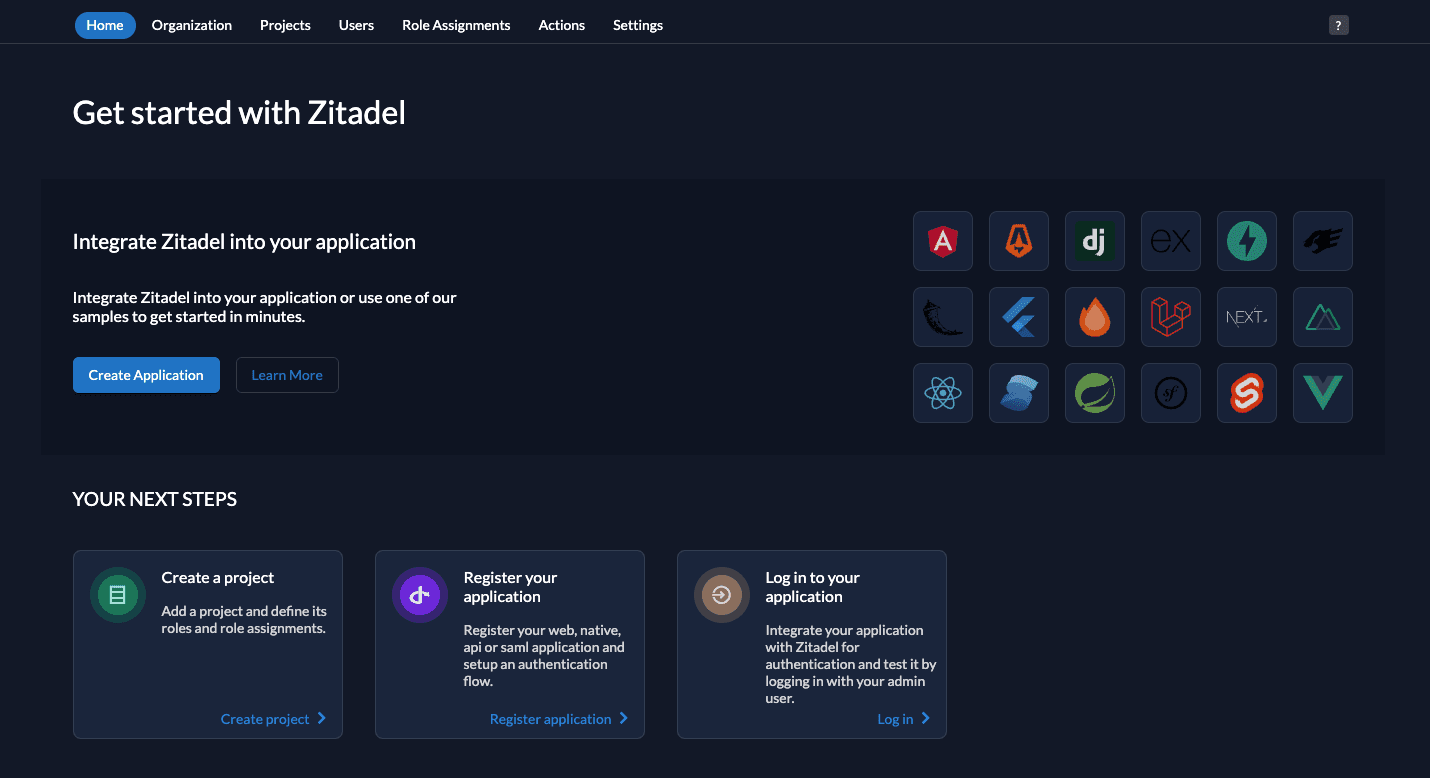
Task: Choose the Django framework icon
Action: 1094,241
